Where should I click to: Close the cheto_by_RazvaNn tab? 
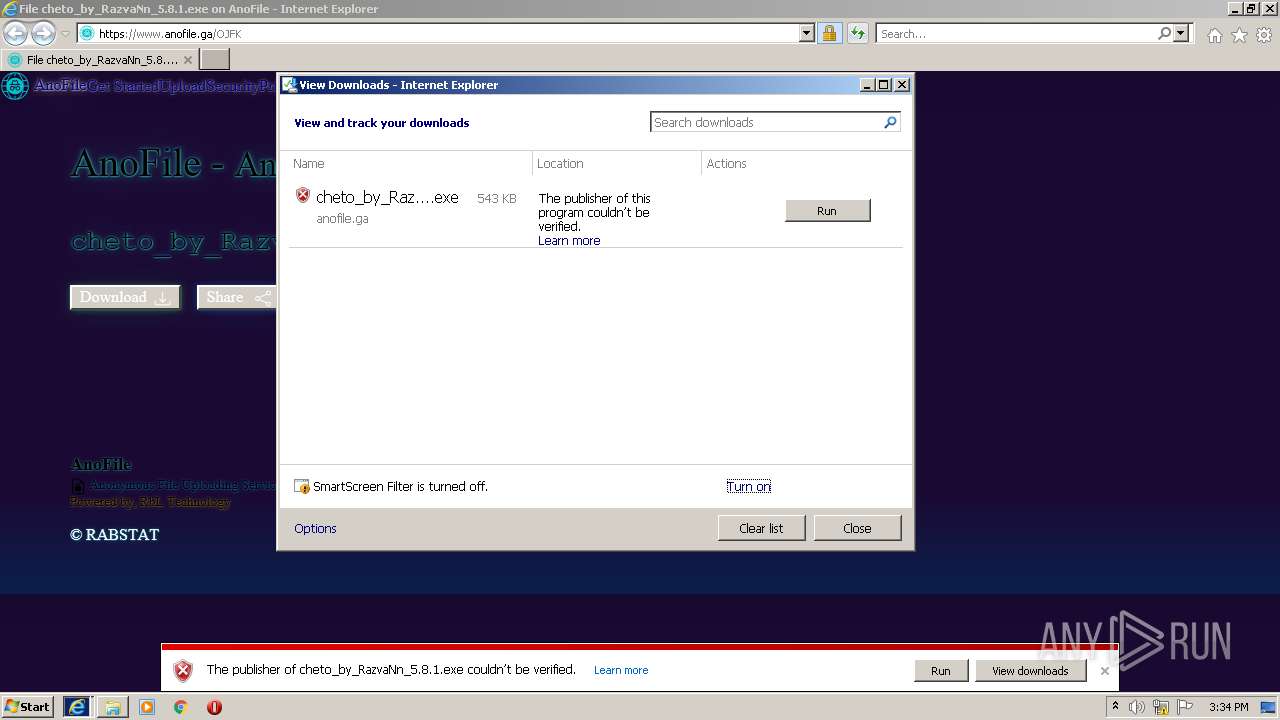[x=187, y=60]
